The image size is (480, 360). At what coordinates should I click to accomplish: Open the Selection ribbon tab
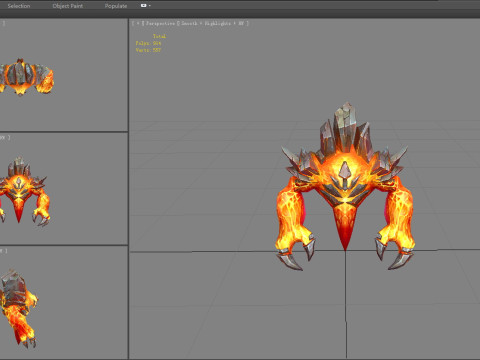tap(19, 6)
